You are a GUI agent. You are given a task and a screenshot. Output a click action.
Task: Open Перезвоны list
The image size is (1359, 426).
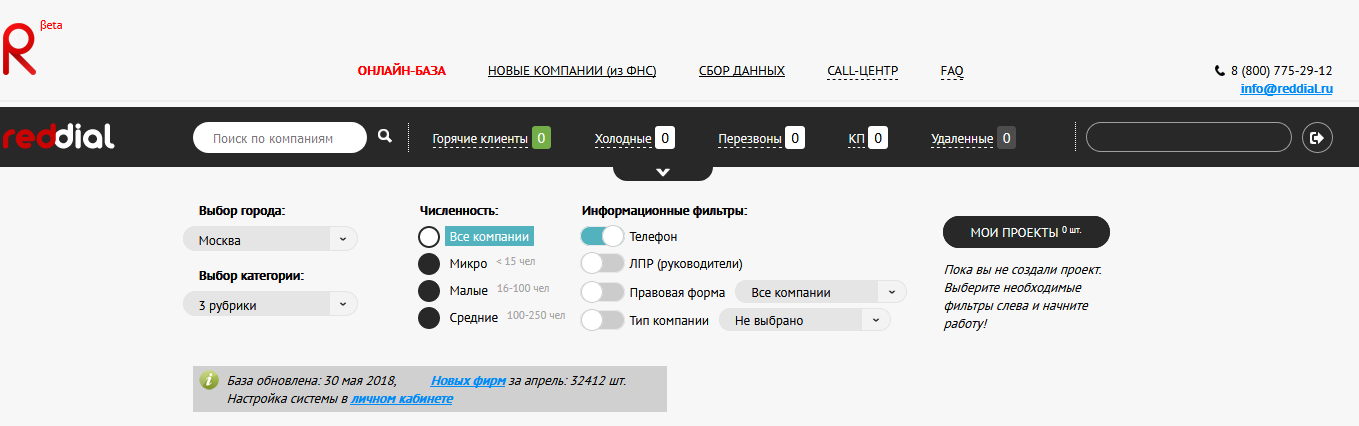pyautogui.click(x=750, y=139)
